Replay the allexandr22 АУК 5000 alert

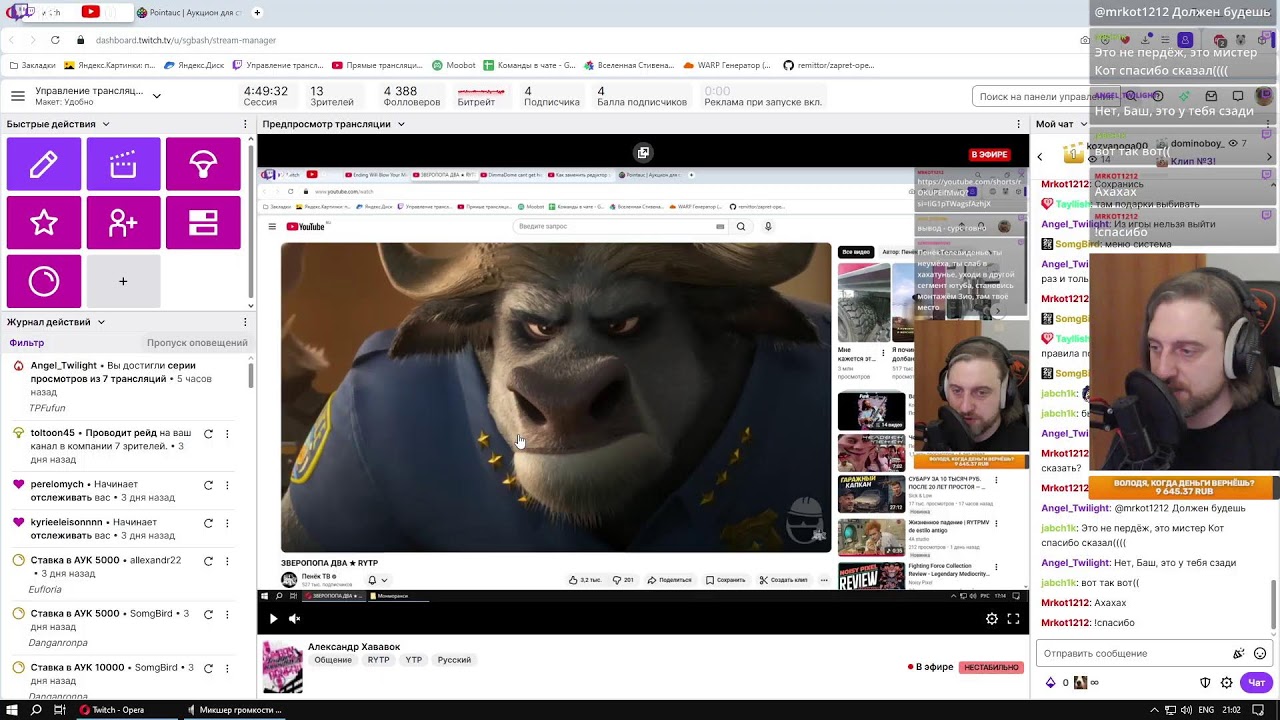(208, 561)
